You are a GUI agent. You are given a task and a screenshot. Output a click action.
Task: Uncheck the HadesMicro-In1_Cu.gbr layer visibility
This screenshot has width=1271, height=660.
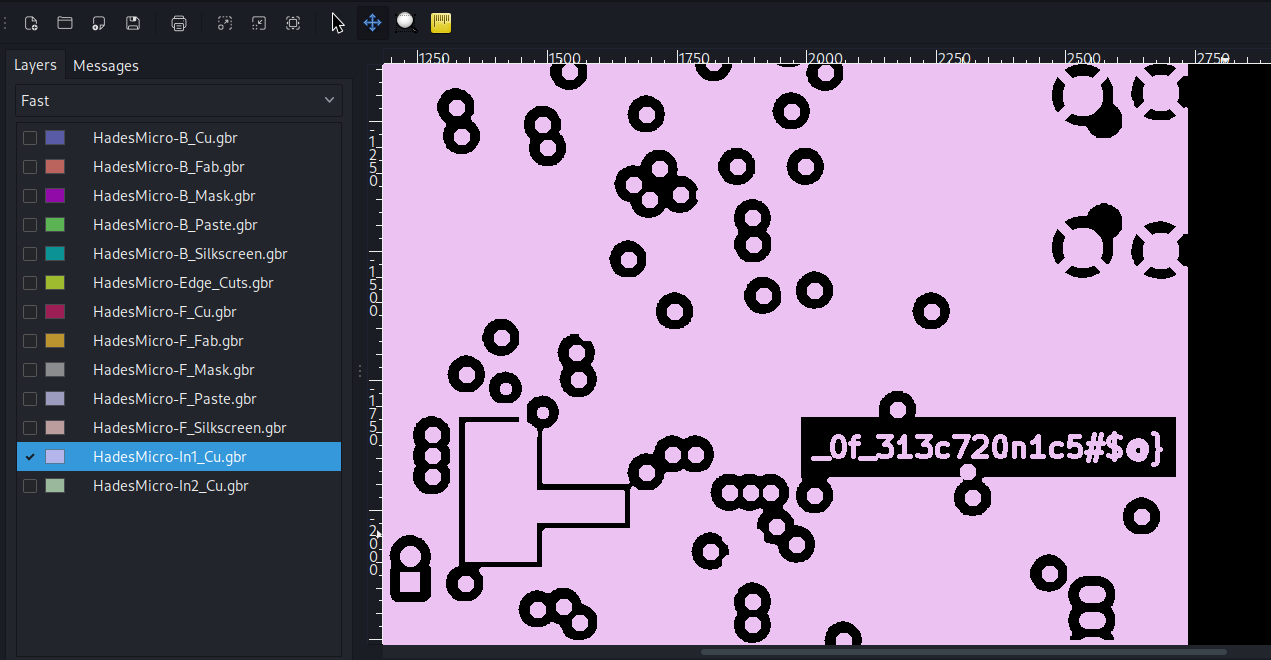click(x=30, y=457)
